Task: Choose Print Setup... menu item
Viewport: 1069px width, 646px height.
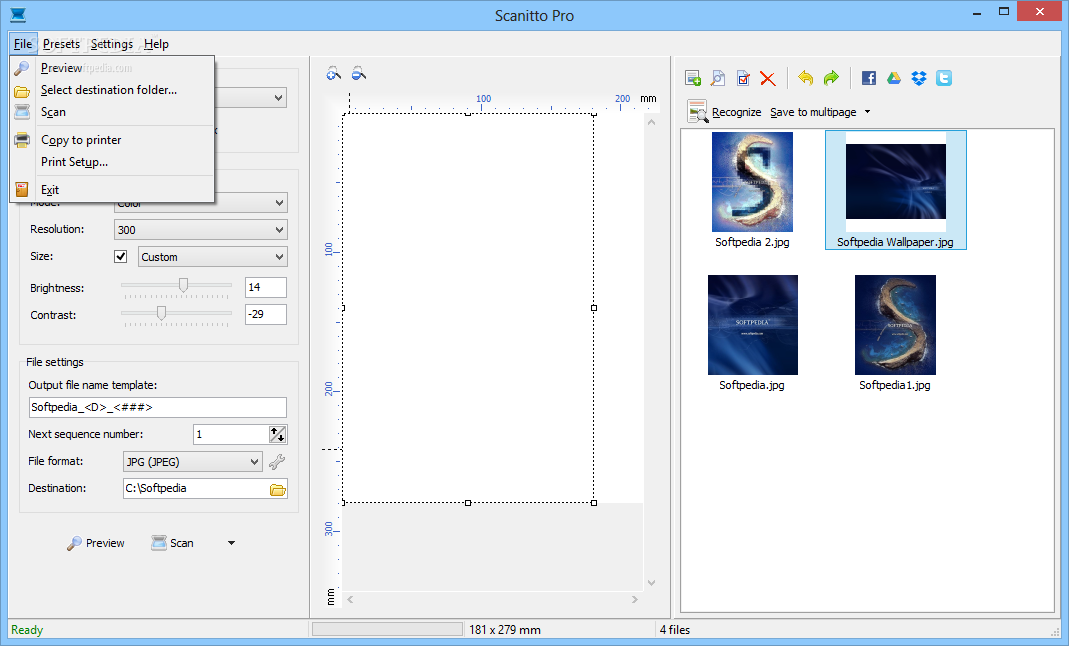Action: [112, 162]
